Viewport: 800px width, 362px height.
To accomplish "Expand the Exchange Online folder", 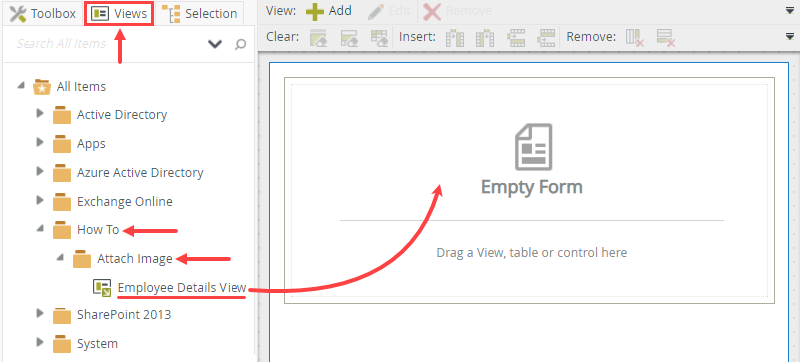I will 40,199.
